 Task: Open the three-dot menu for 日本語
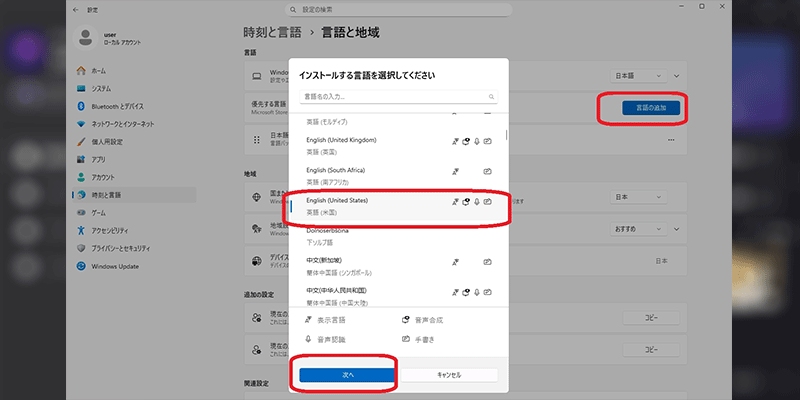click(671, 140)
